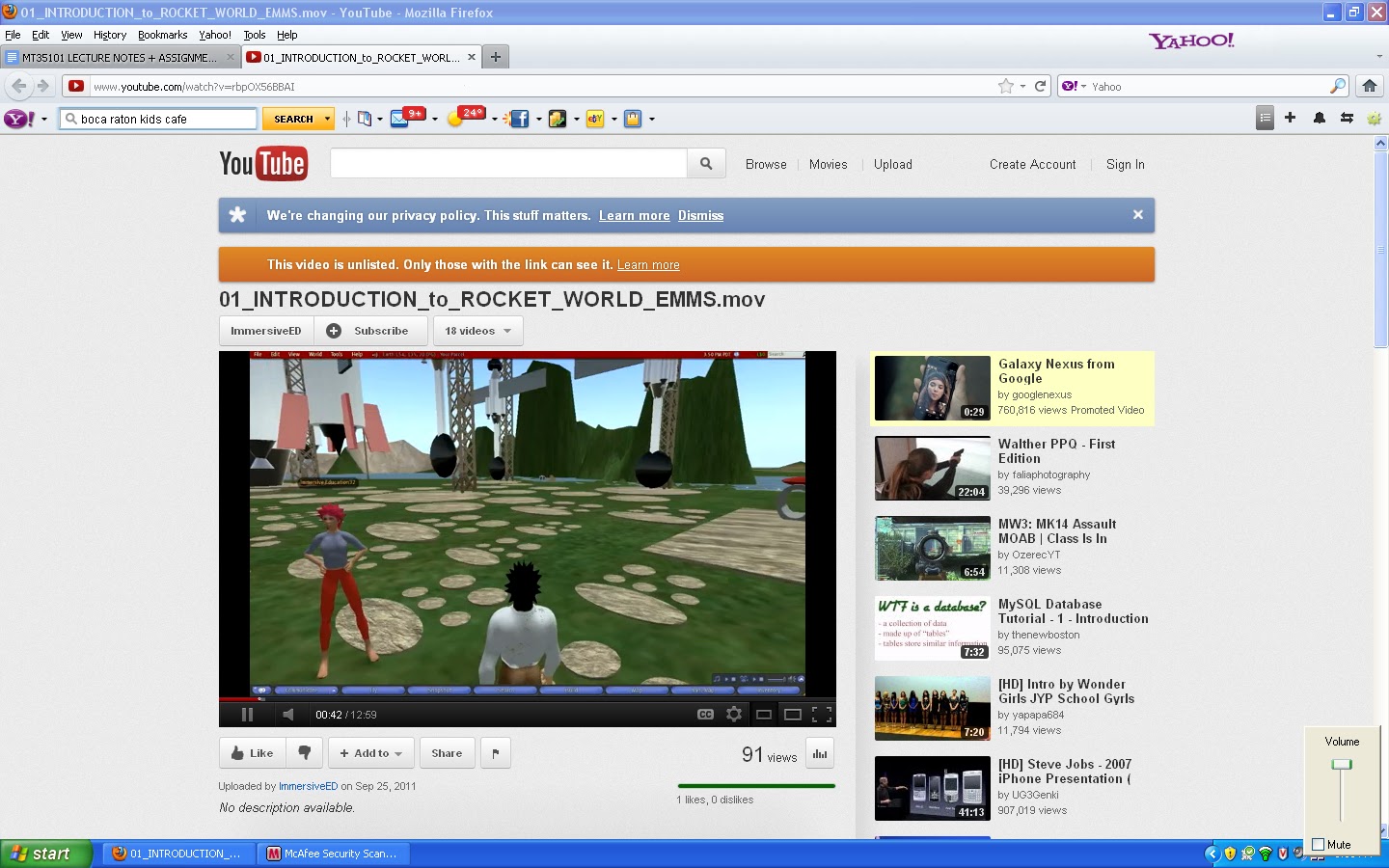Image resolution: width=1389 pixels, height=868 pixels.
Task: Open the History menu
Action: tap(110, 35)
